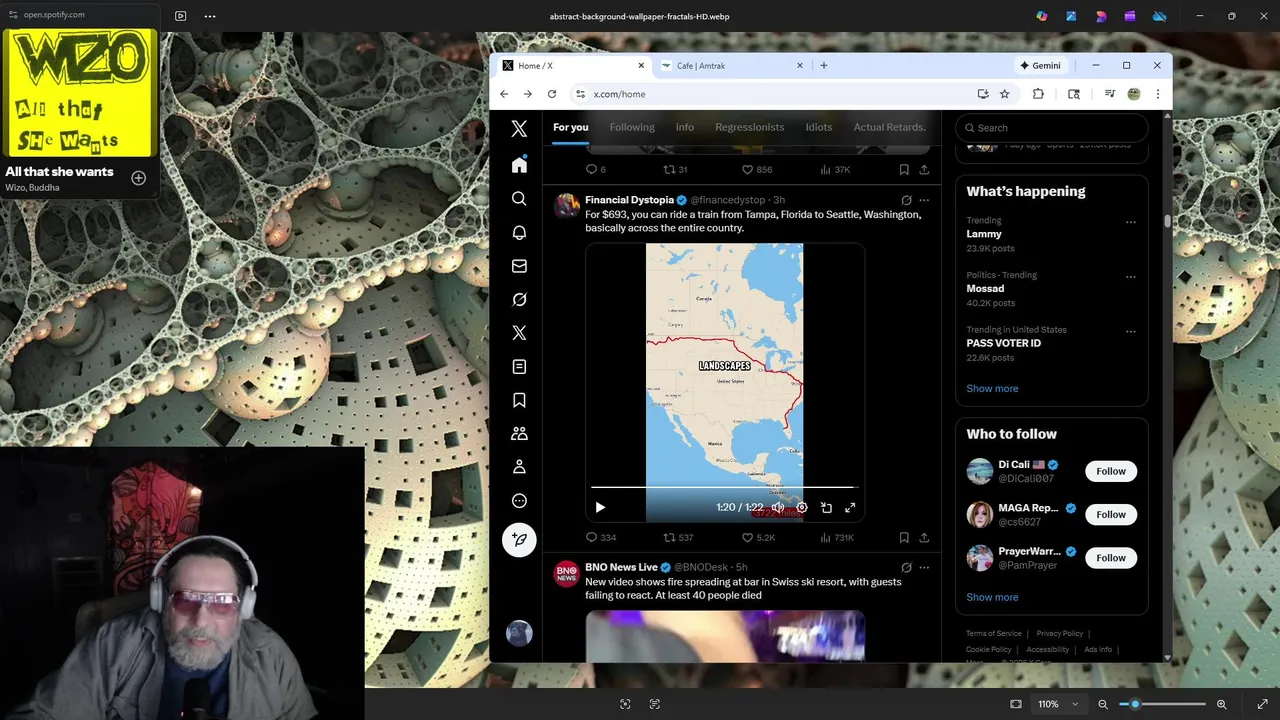1280x720 pixels.
Task: Switch to Idiots tab
Action: 819,127
